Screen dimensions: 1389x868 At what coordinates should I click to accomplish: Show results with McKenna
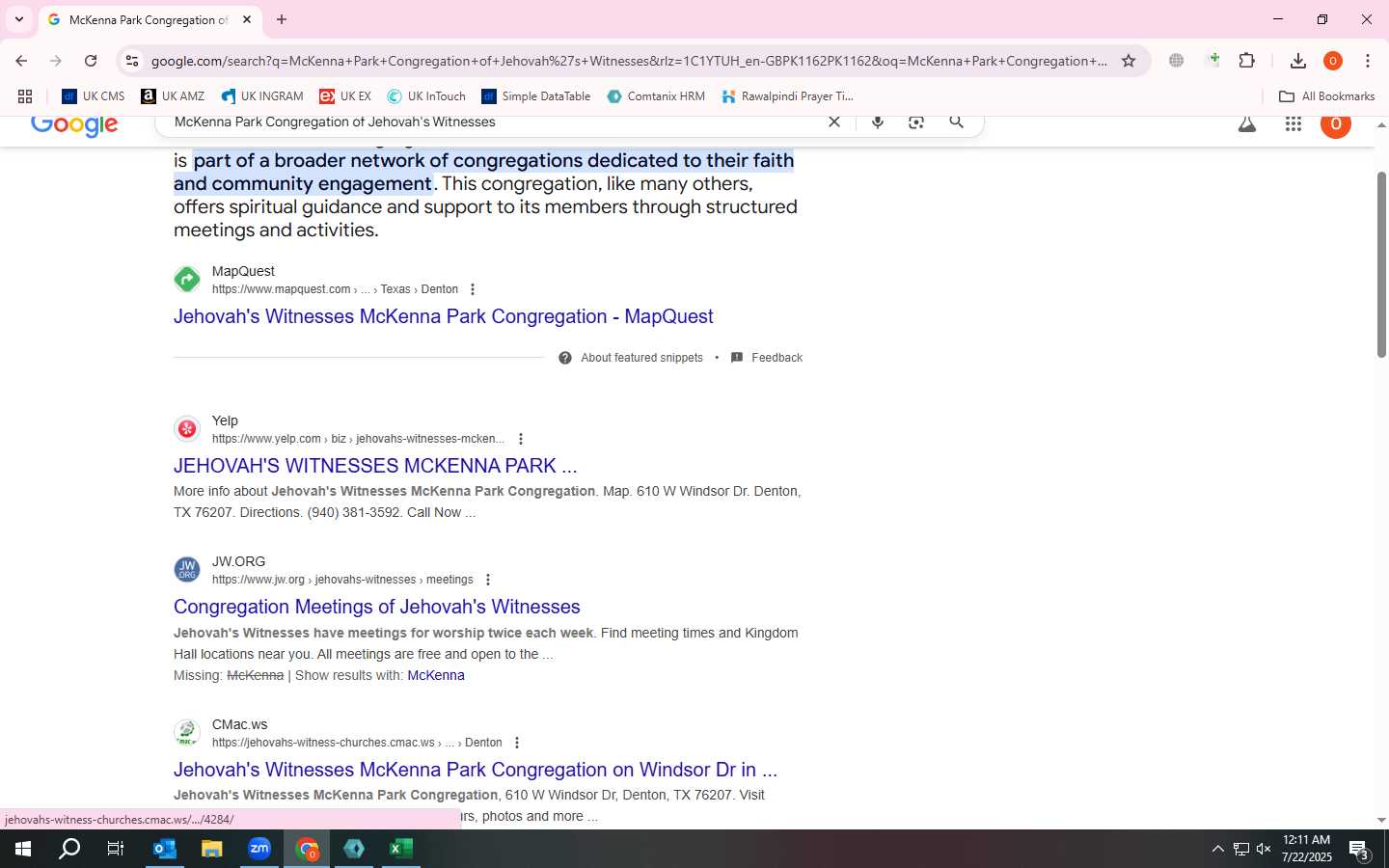436,675
